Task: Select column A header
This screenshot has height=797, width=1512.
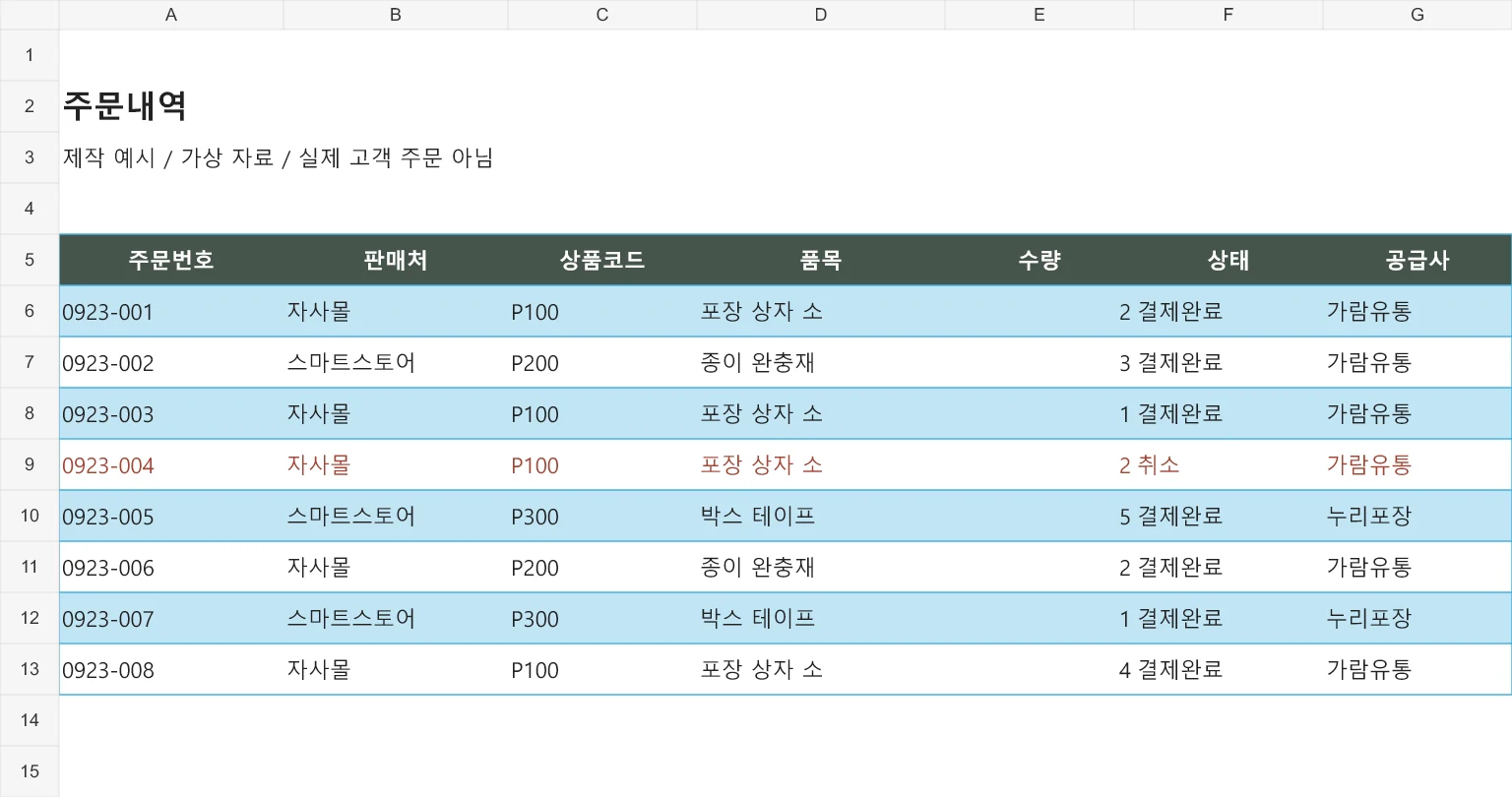Action: pos(171,15)
